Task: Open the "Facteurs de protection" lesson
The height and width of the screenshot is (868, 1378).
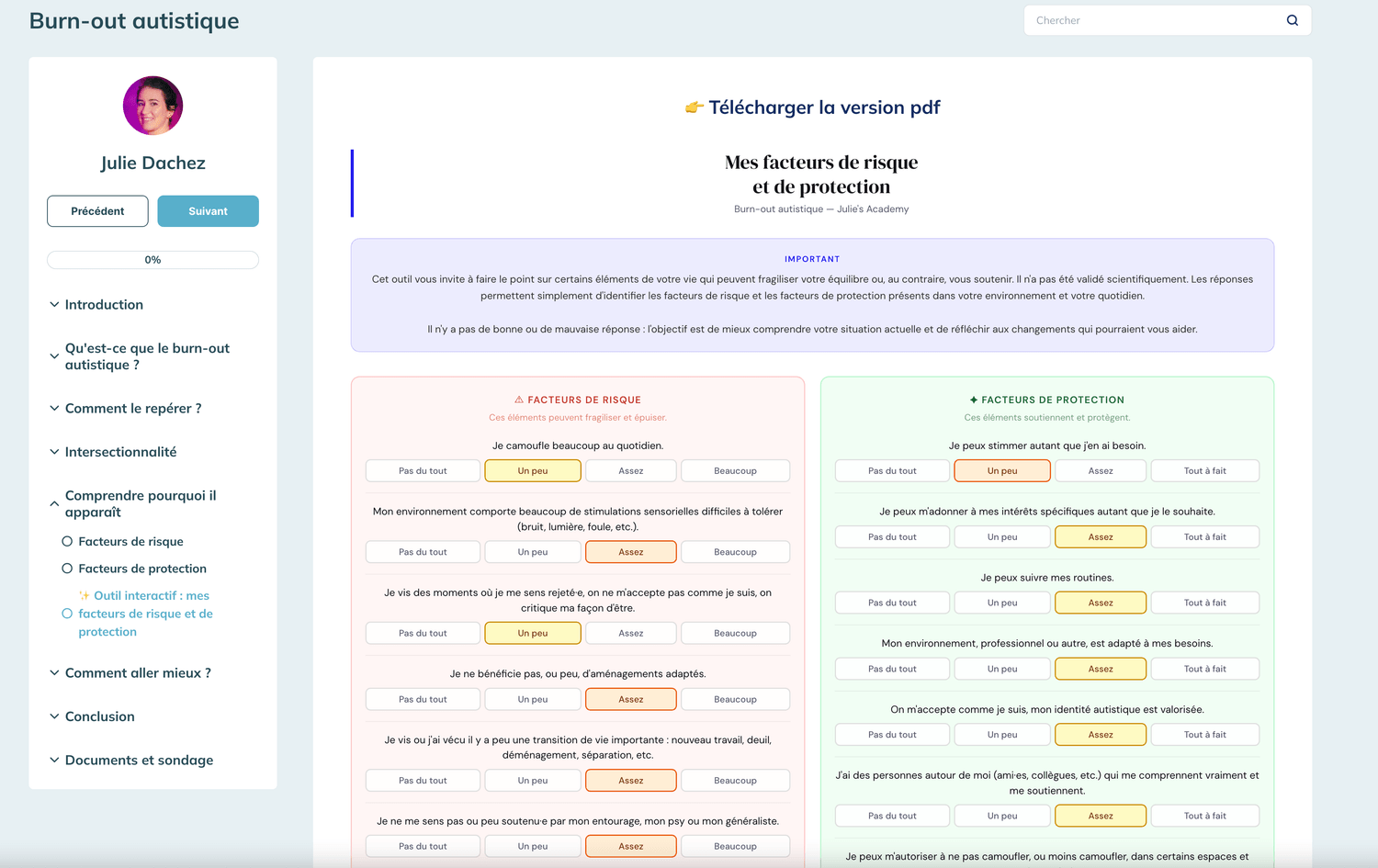Action: click(142, 569)
